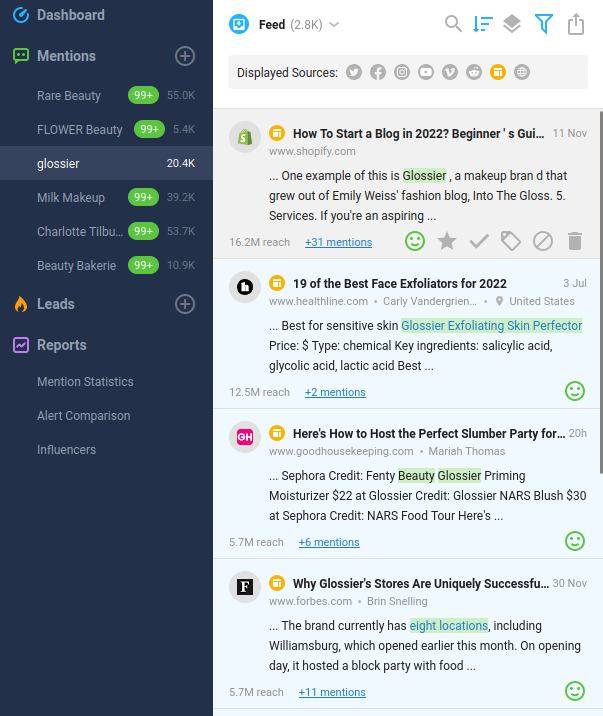Open the +11 mentions link on the Forbes article

click(x=332, y=692)
